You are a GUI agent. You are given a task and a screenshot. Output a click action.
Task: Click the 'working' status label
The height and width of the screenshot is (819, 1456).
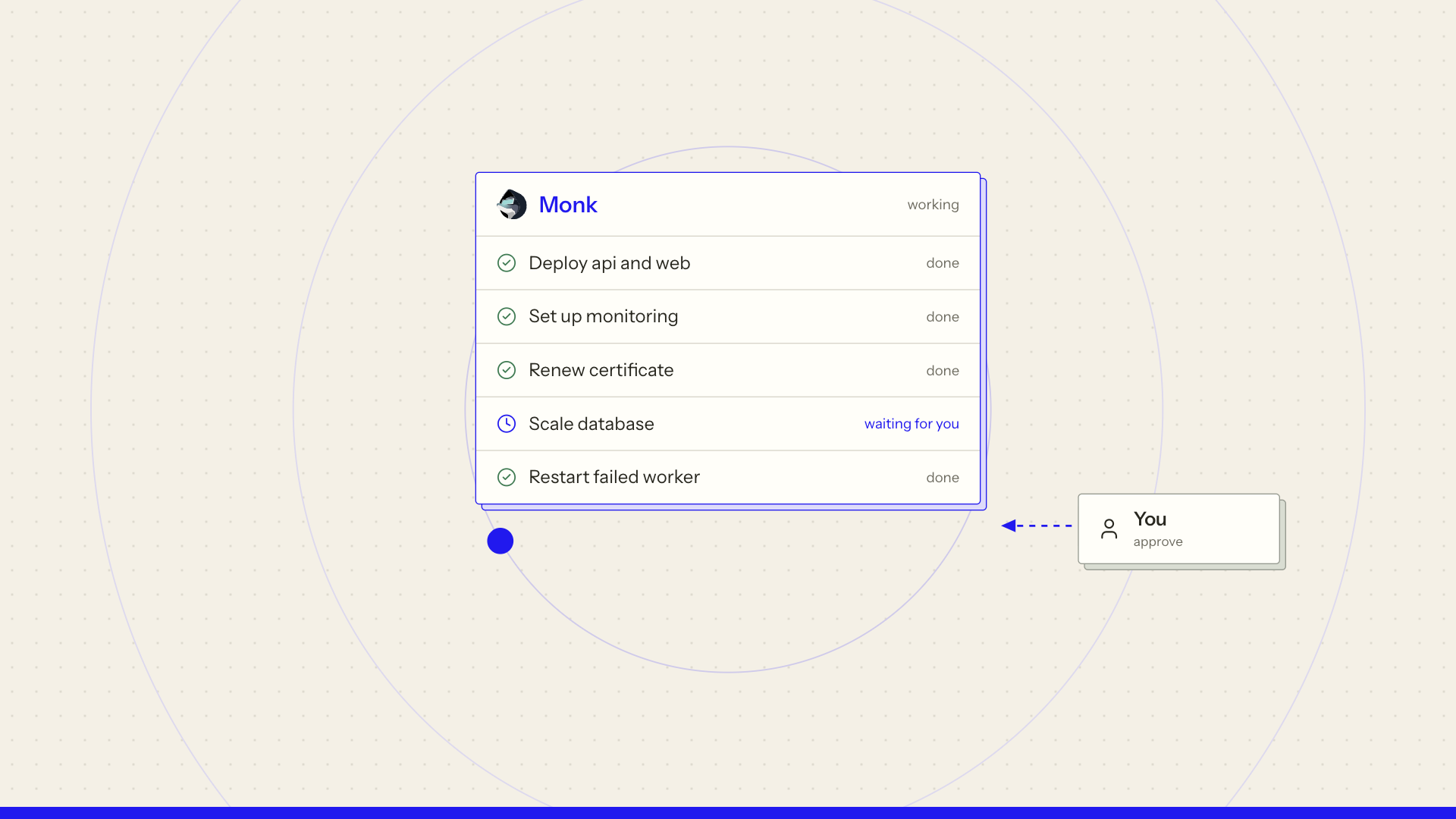[933, 205]
